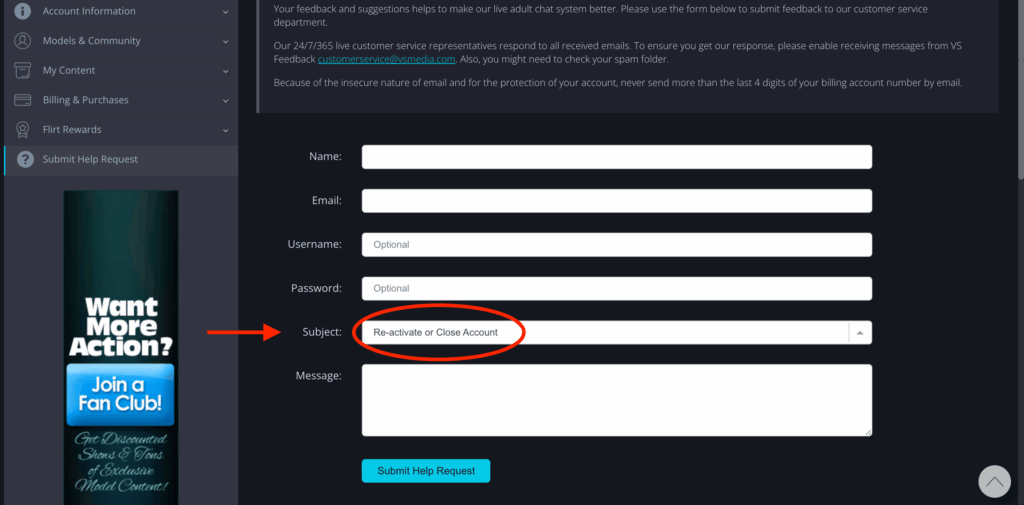The width and height of the screenshot is (1024, 505).
Task: Click the Flirt Rewards ribbon icon
Action: [22, 130]
